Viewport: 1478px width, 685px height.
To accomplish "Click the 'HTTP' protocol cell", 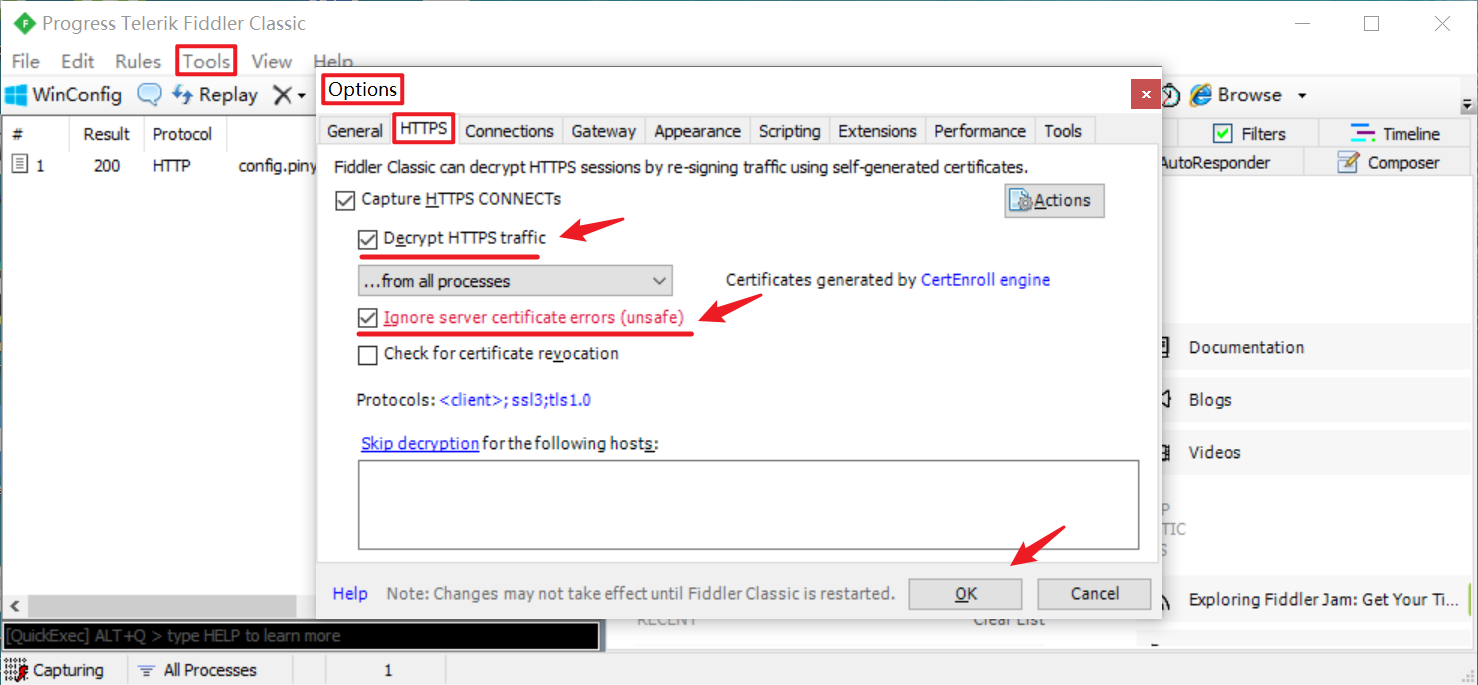I will [x=171, y=166].
